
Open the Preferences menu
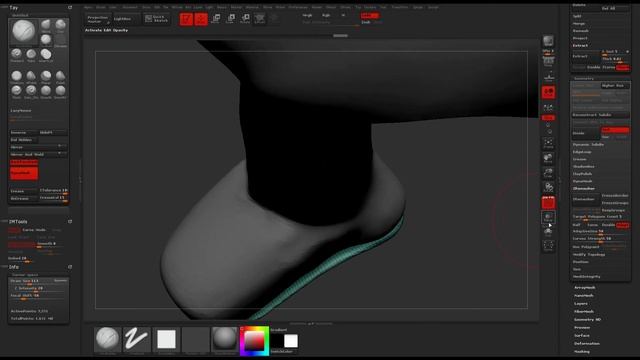tap(298, 7)
